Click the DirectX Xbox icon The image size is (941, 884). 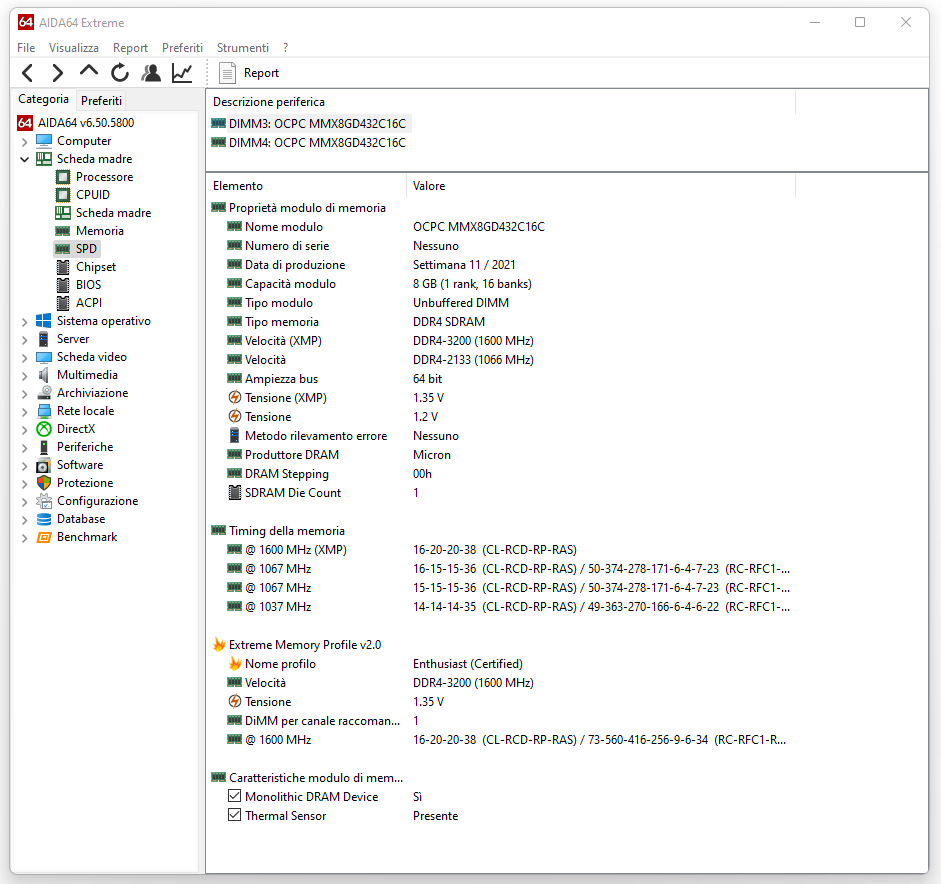44,429
